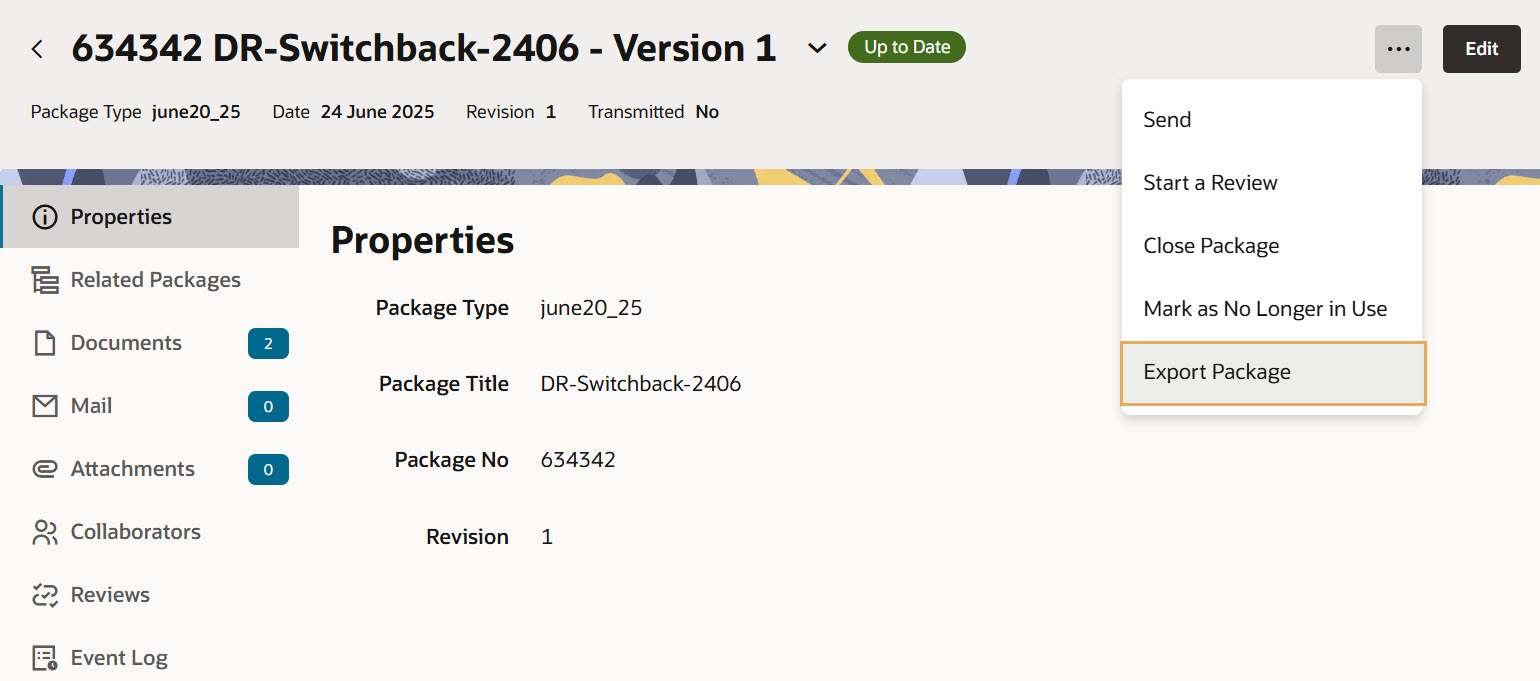Click the Mail envelope icon
The image size is (1540, 681).
[45, 406]
